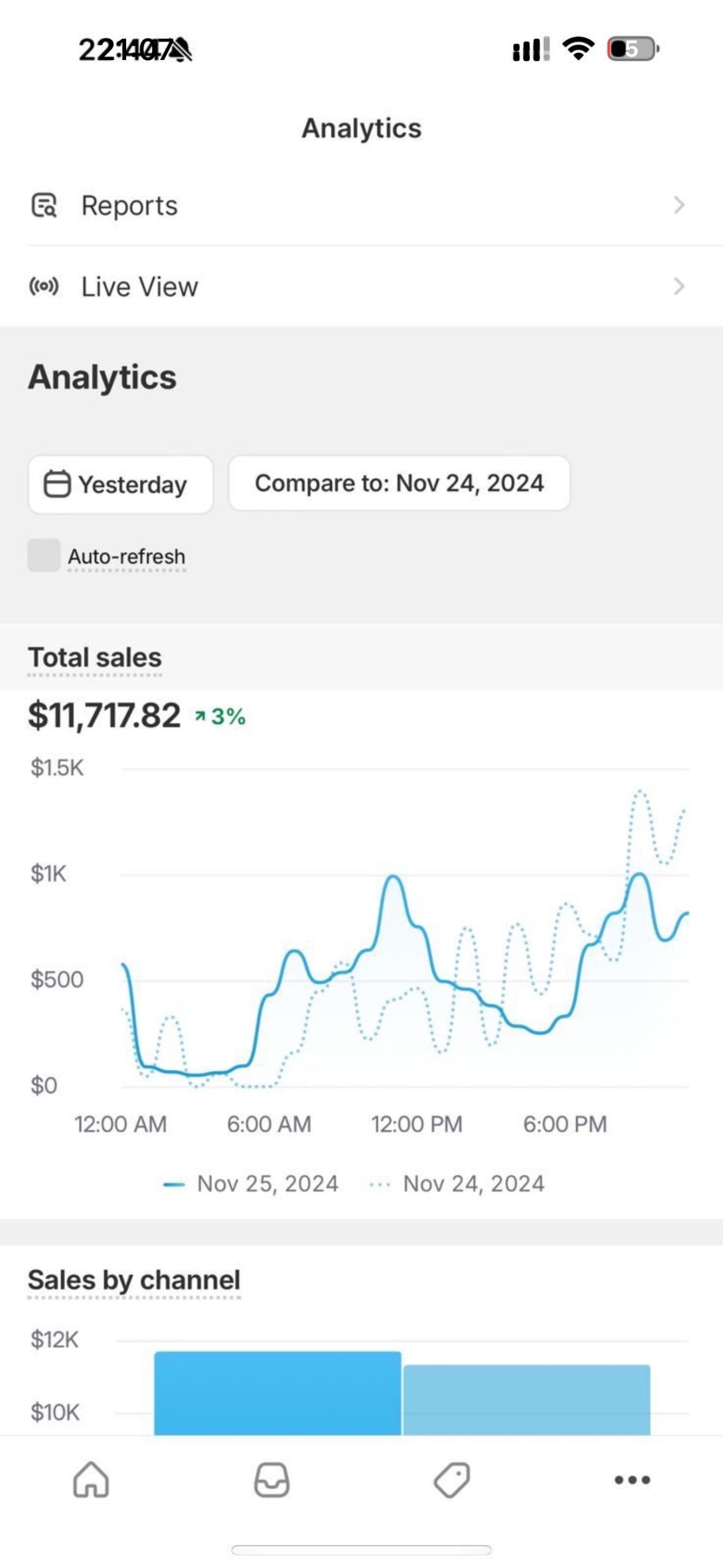This screenshot has height=1568, width=723.
Task: Tap the calendar icon in Yesterday button
Action: (57, 484)
